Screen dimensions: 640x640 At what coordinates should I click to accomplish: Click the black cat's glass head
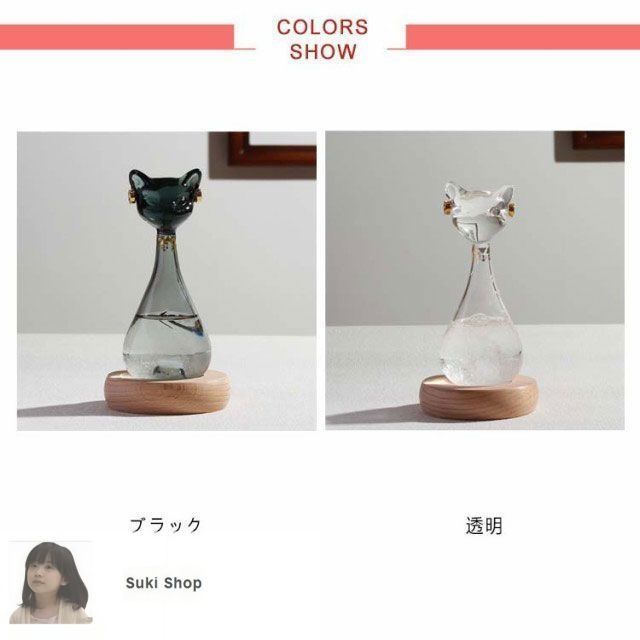pyautogui.click(x=165, y=199)
